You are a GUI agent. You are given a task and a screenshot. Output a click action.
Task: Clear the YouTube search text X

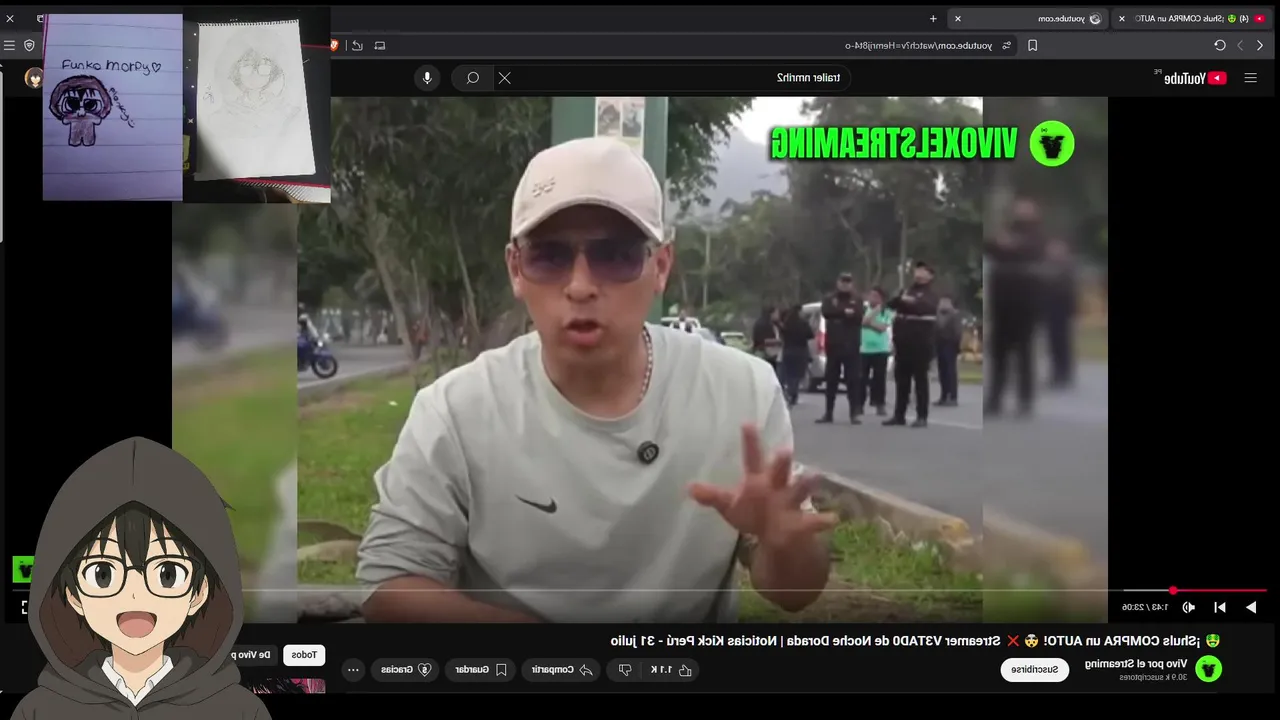[x=505, y=78]
